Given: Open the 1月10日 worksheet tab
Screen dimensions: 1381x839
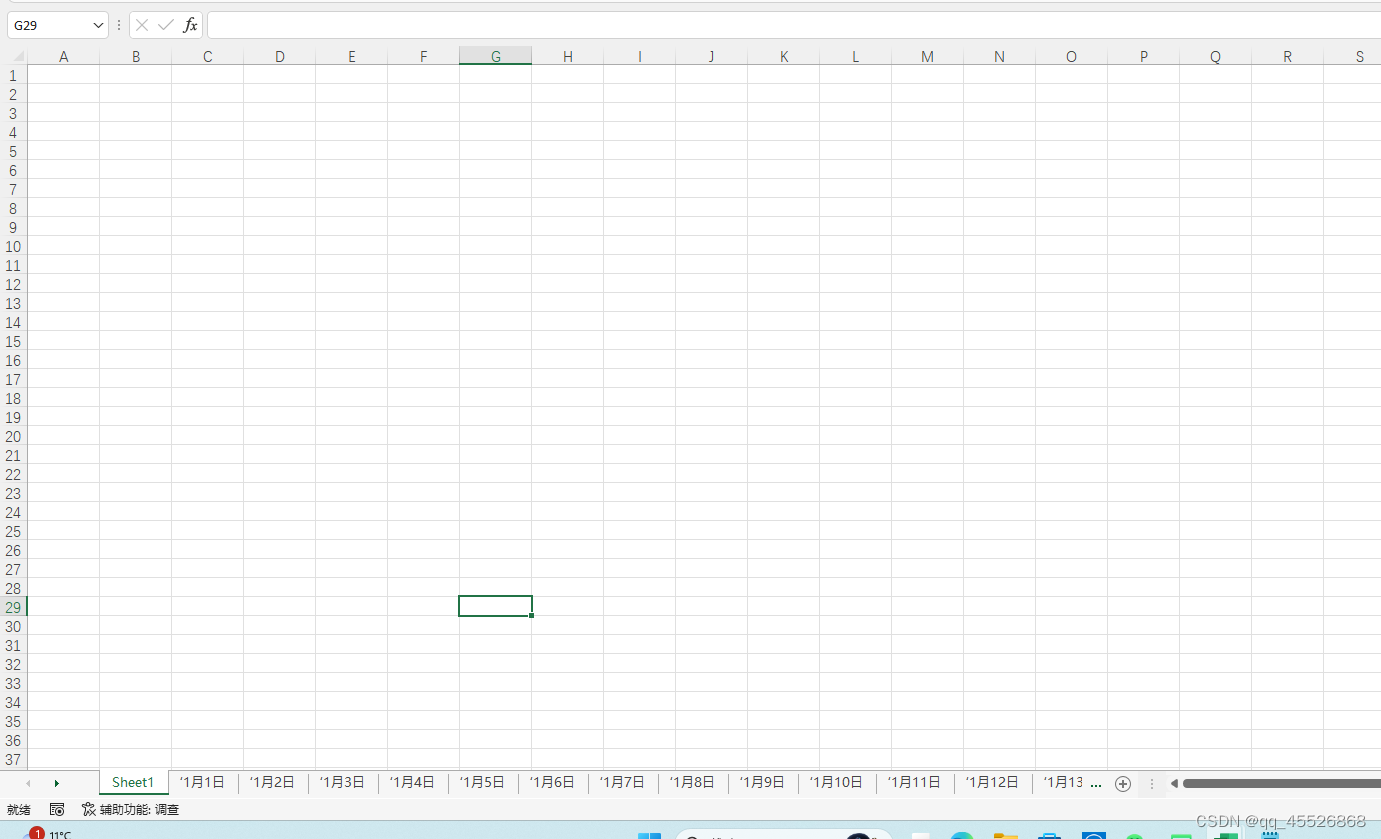Looking at the screenshot, I should [836, 782].
